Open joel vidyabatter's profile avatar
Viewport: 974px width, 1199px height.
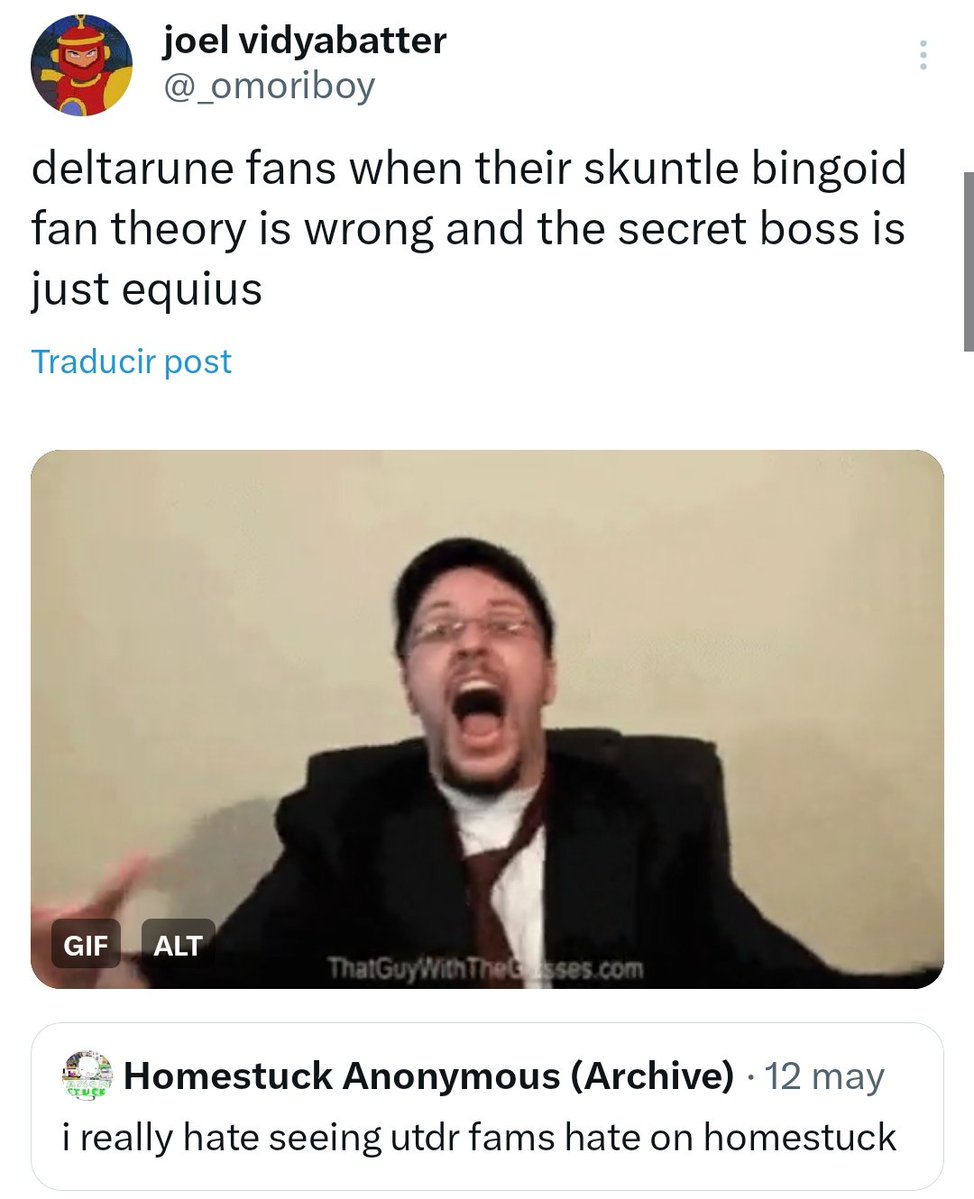(81, 65)
